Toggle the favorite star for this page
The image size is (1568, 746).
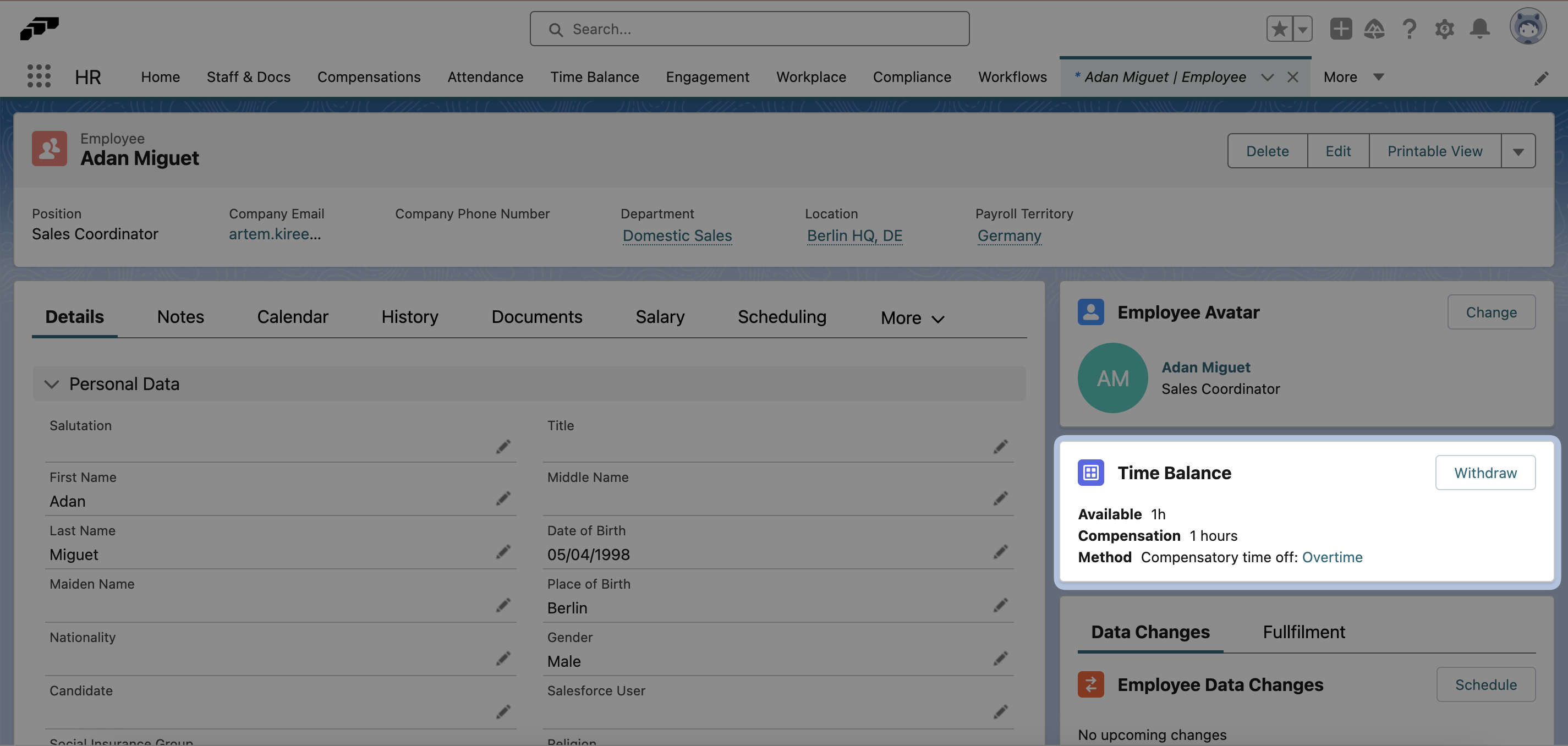pos(1280,29)
